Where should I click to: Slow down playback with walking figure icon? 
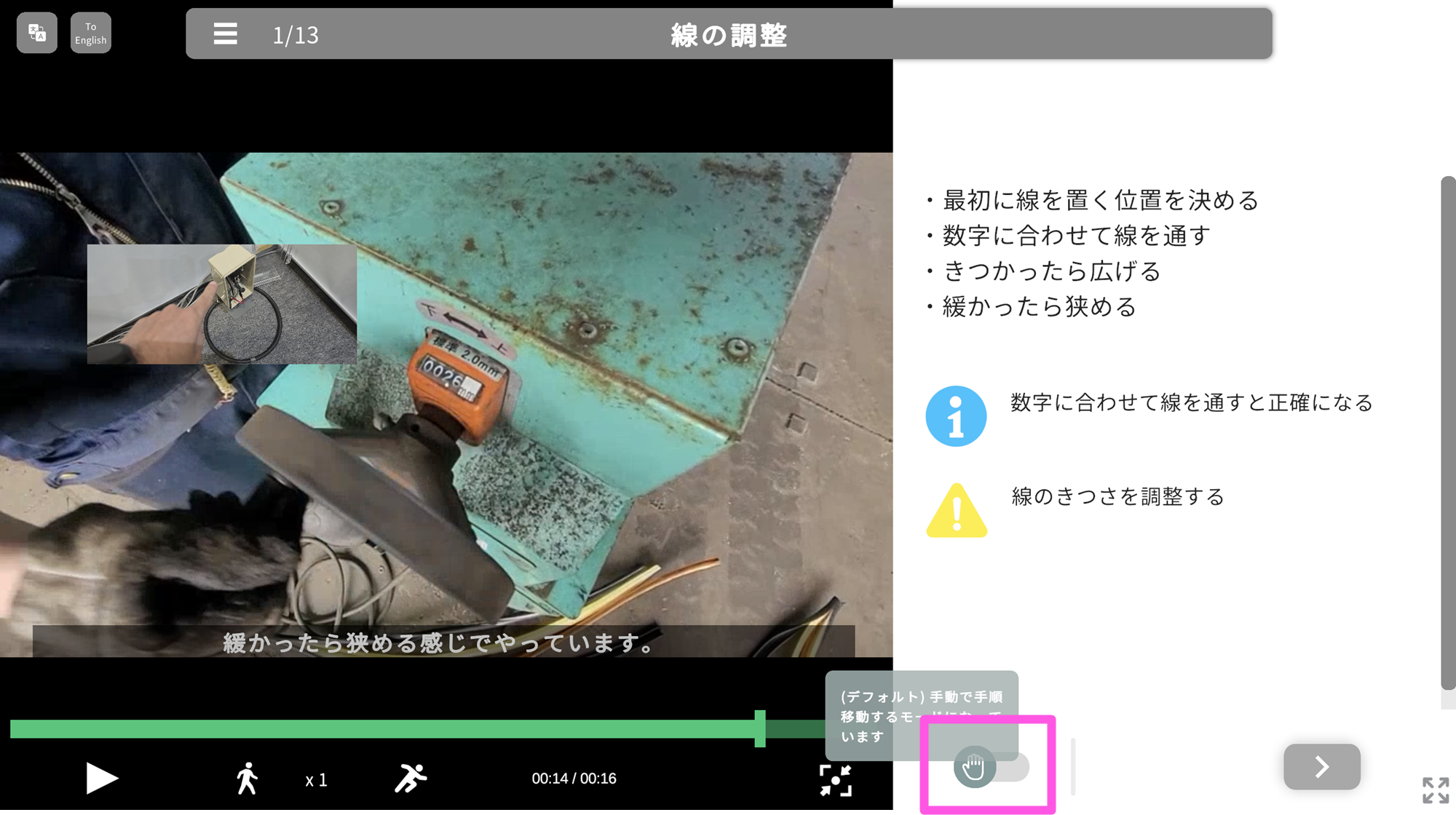pos(248,779)
